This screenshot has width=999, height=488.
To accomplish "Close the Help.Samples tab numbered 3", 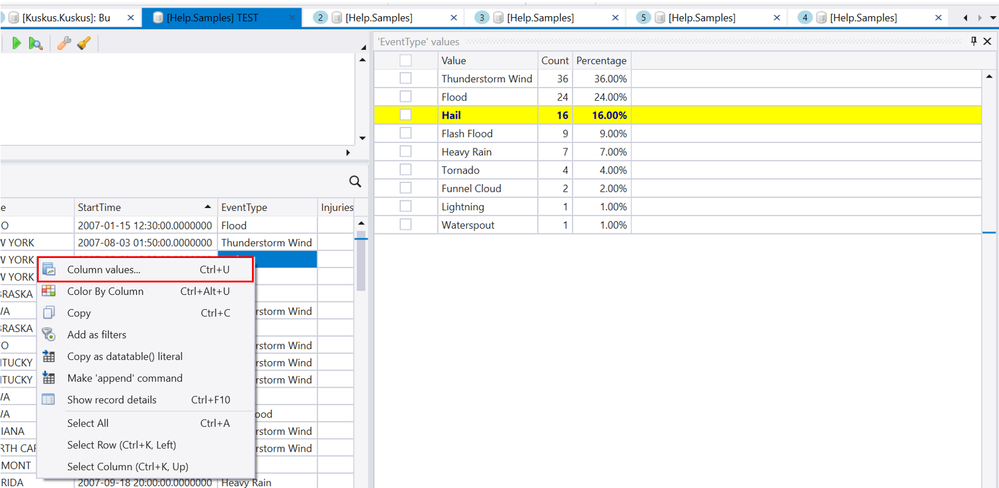I will pos(615,18).
